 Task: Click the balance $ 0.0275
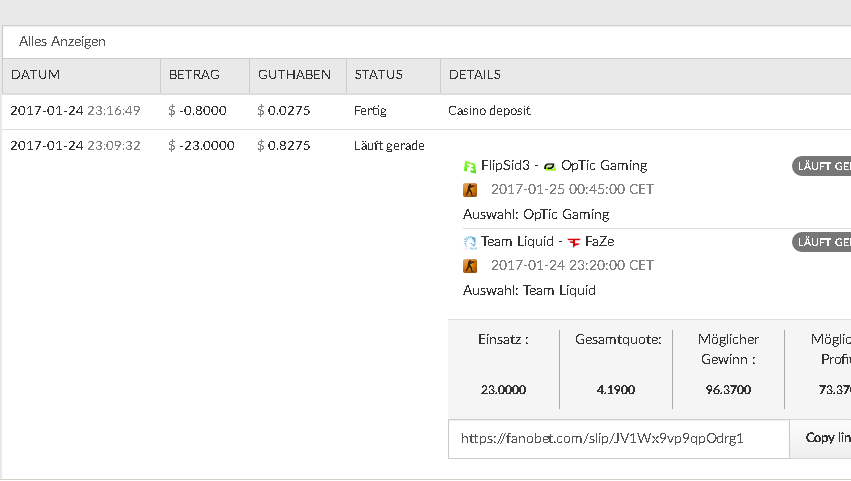tap(284, 111)
